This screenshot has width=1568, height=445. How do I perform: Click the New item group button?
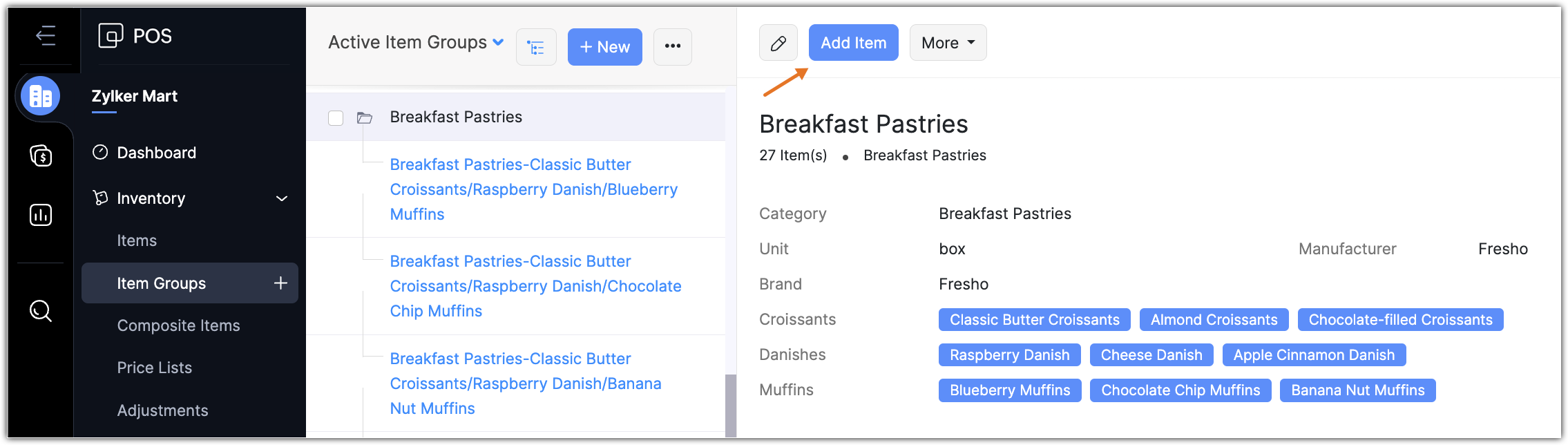pos(604,47)
